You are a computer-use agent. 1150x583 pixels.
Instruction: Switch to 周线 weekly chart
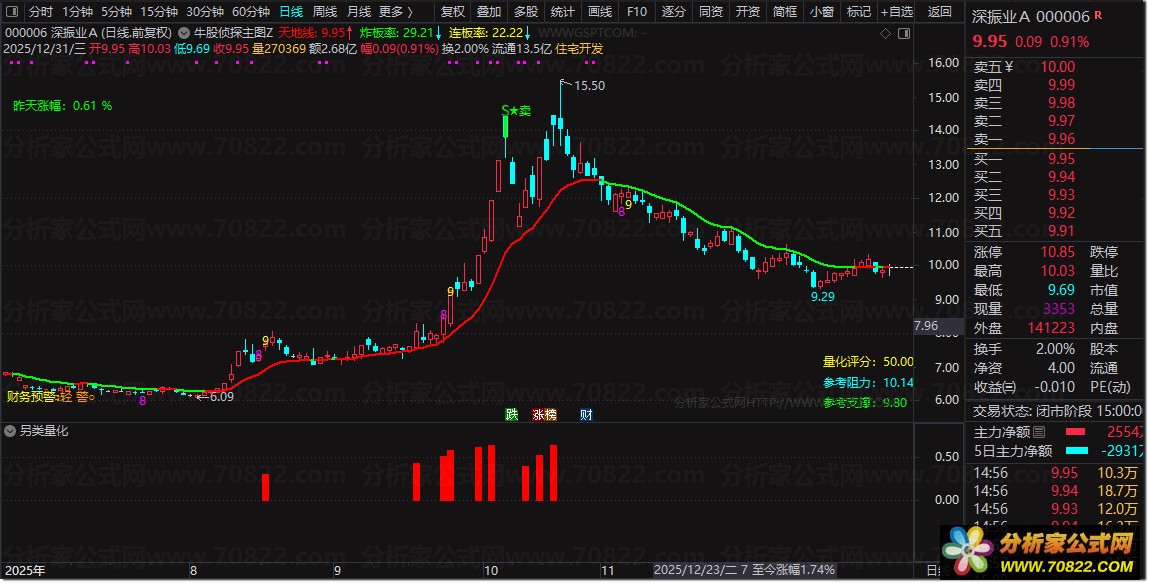[x=325, y=12]
